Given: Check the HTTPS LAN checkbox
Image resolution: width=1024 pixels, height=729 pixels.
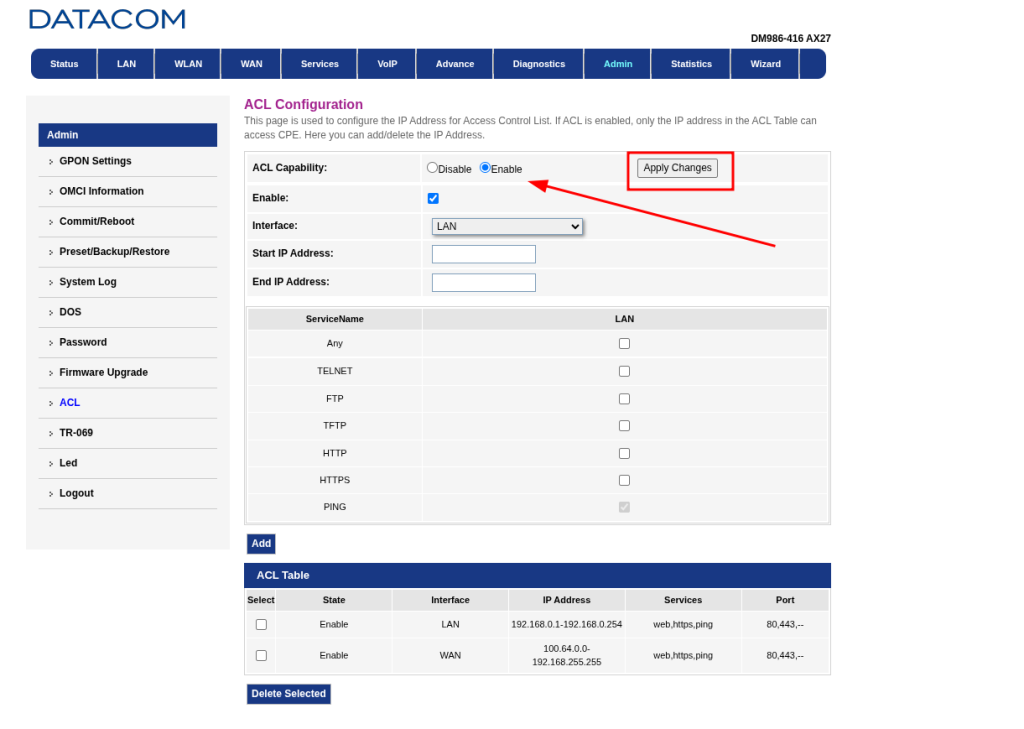Looking at the screenshot, I should 624,480.
